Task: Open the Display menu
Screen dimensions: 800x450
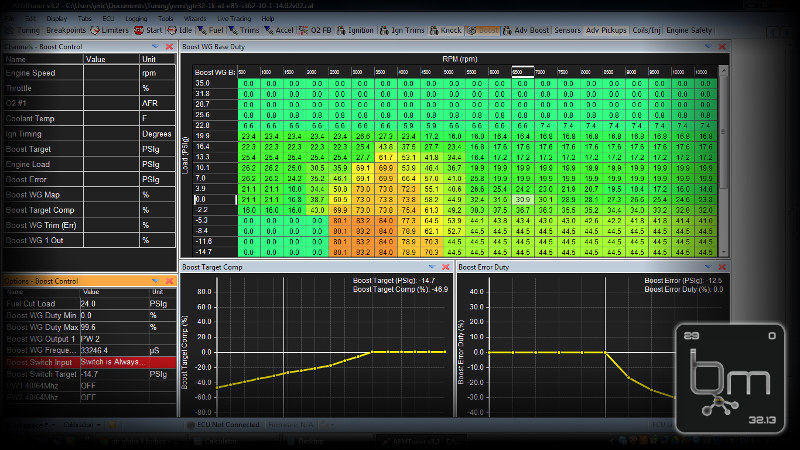Action: point(57,18)
